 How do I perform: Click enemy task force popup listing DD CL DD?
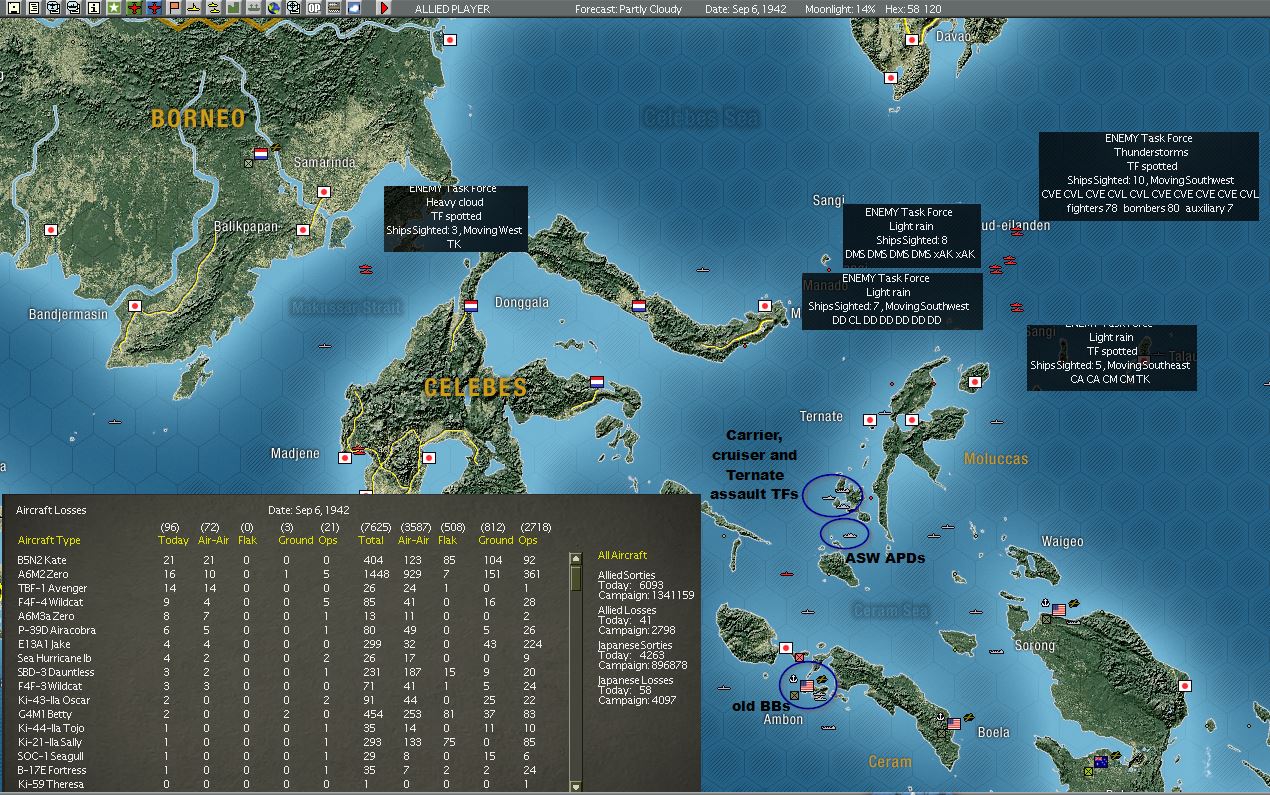click(x=892, y=299)
